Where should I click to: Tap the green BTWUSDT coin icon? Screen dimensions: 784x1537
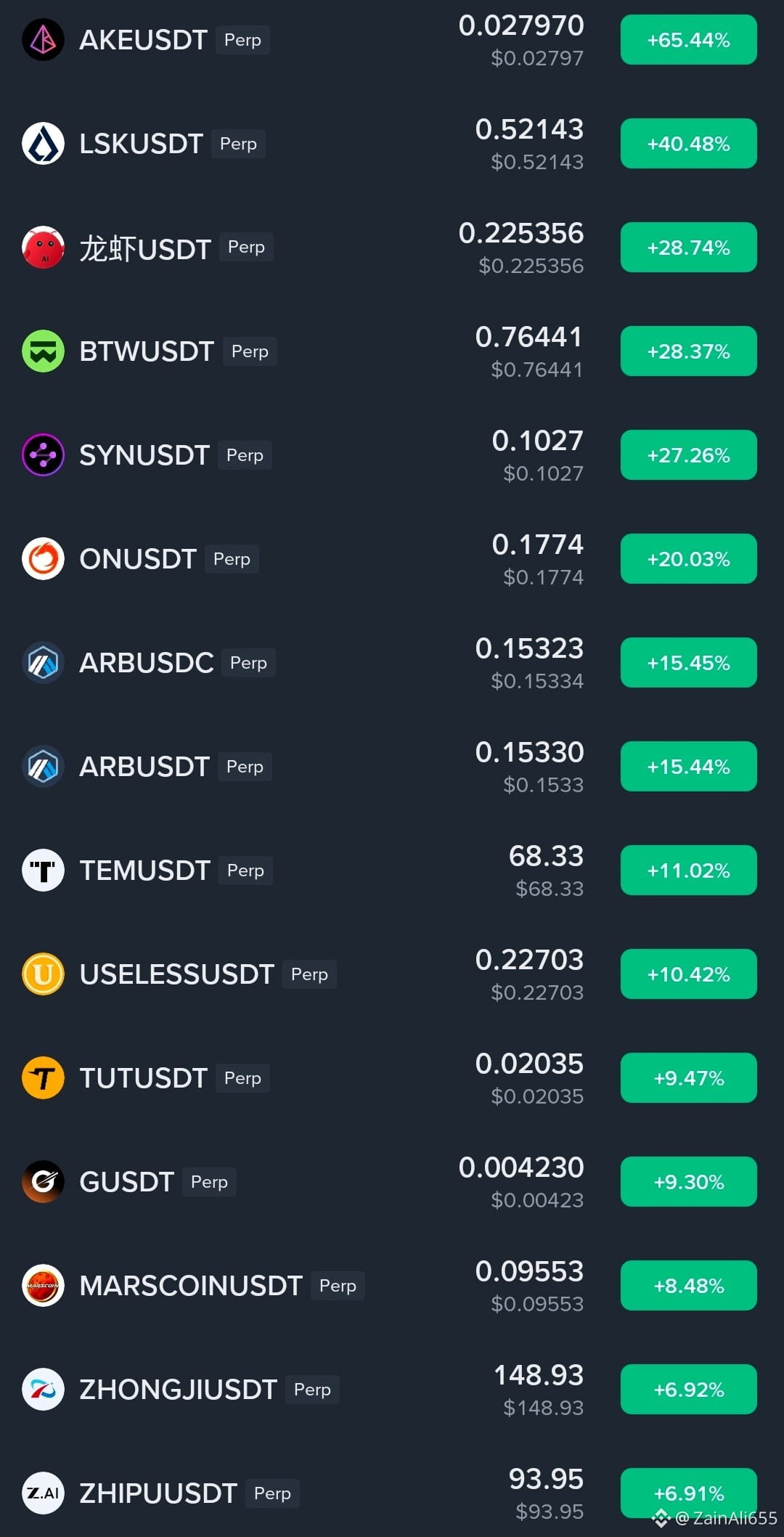coord(44,351)
